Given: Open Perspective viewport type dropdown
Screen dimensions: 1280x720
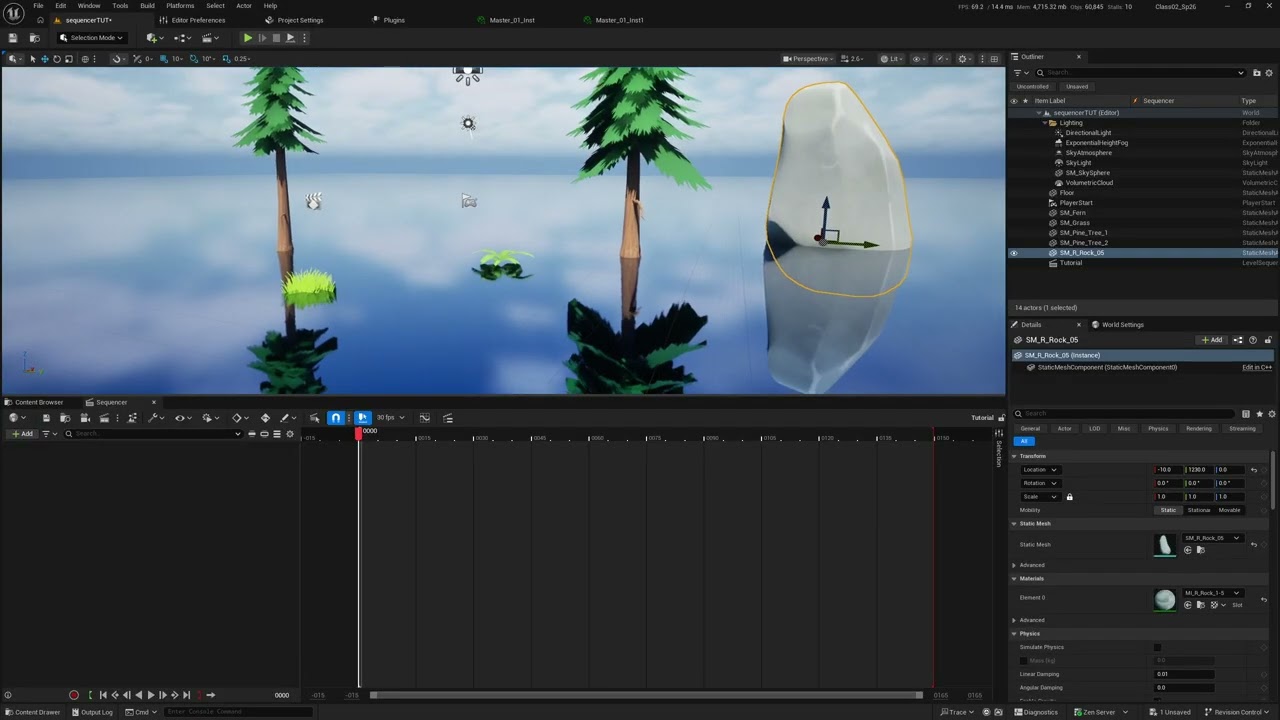Looking at the screenshot, I should (x=806, y=59).
